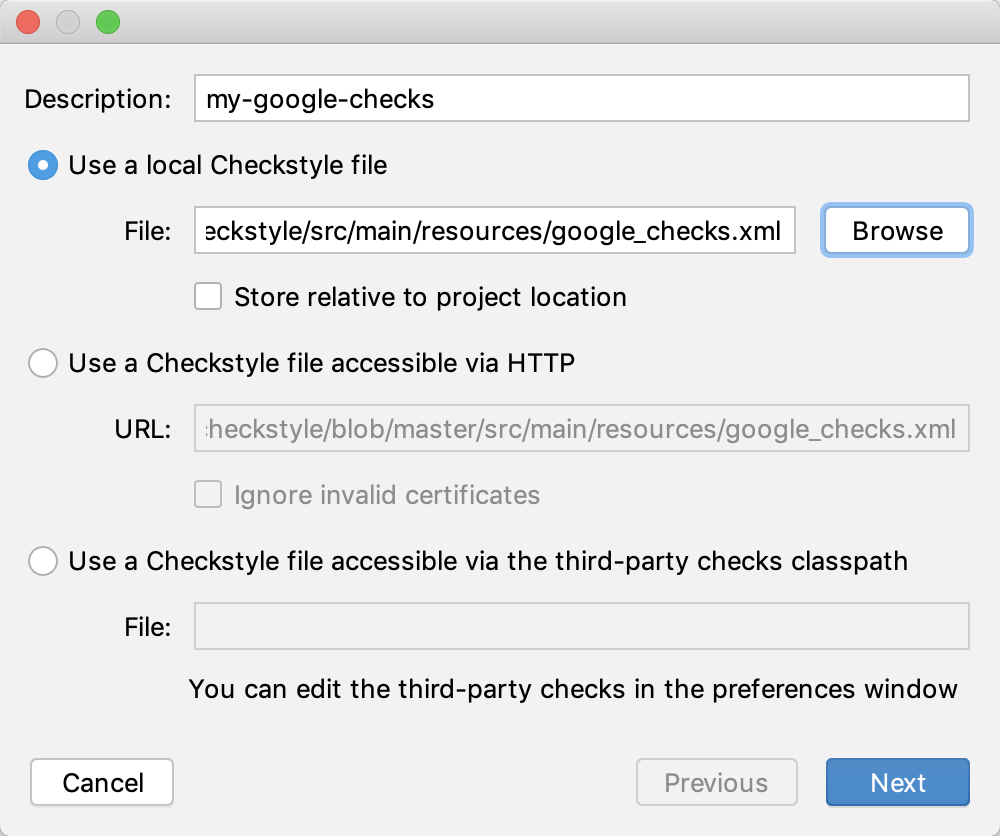Click the empty classpath File field

coord(581,627)
